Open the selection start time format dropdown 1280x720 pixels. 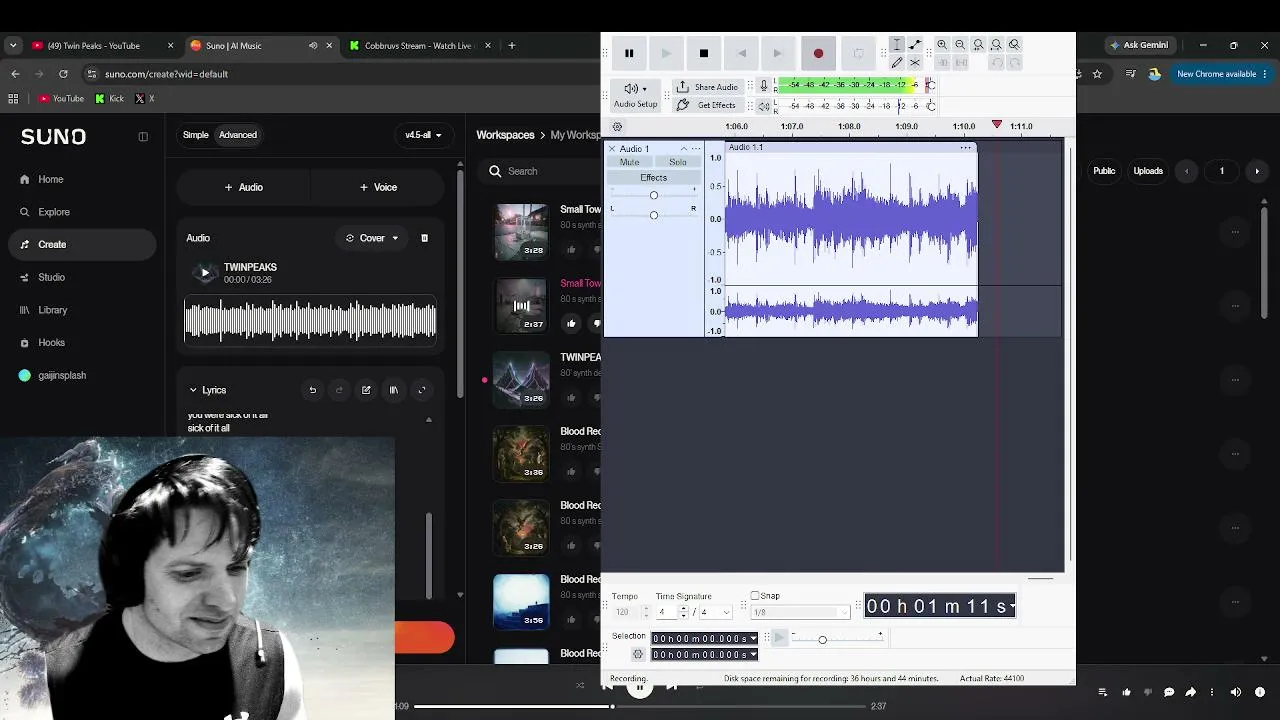pos(752,639)
